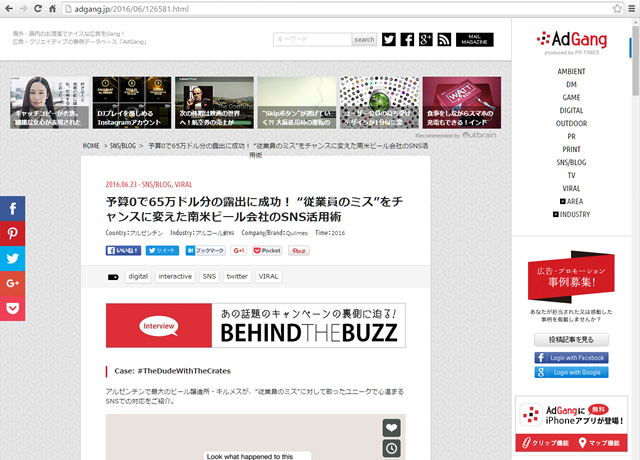Click the Twitter icon in the header

pos(387,40)
